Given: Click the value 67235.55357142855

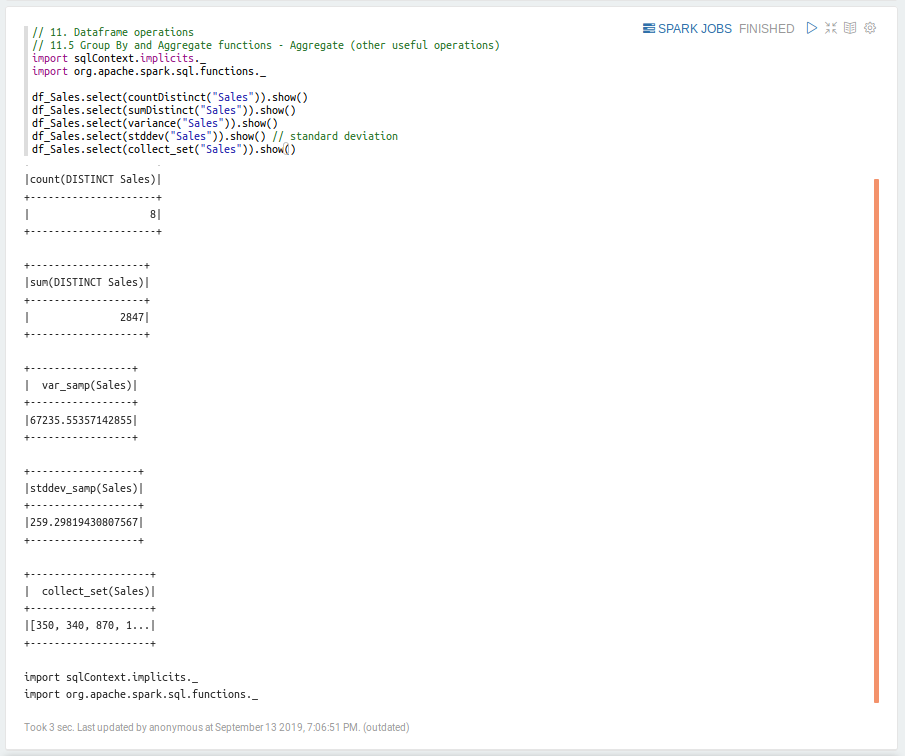Looking at the screenshot, I should pos(81,420).
